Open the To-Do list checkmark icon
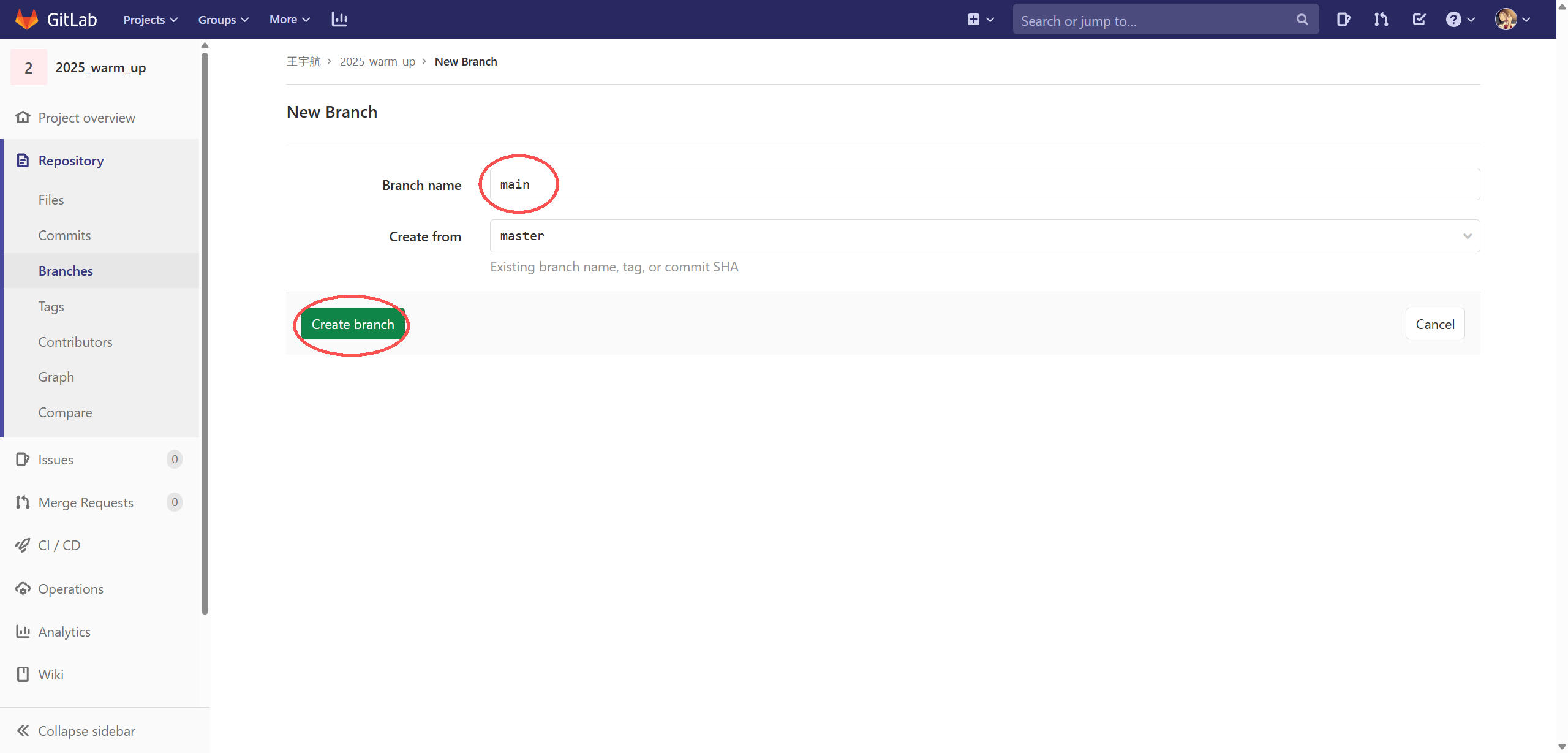The width and height of the screenshot is (1568, 753). click(1419, 20)
